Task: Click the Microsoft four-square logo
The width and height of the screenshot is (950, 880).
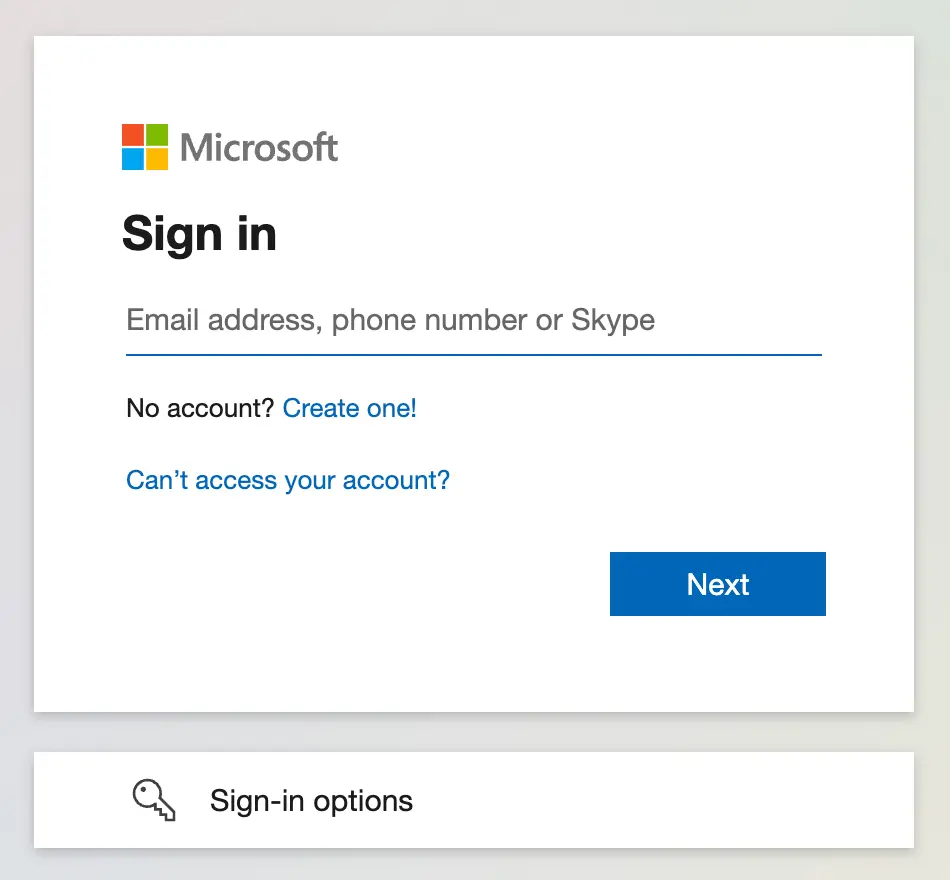Action: click(x=143, y=146)
